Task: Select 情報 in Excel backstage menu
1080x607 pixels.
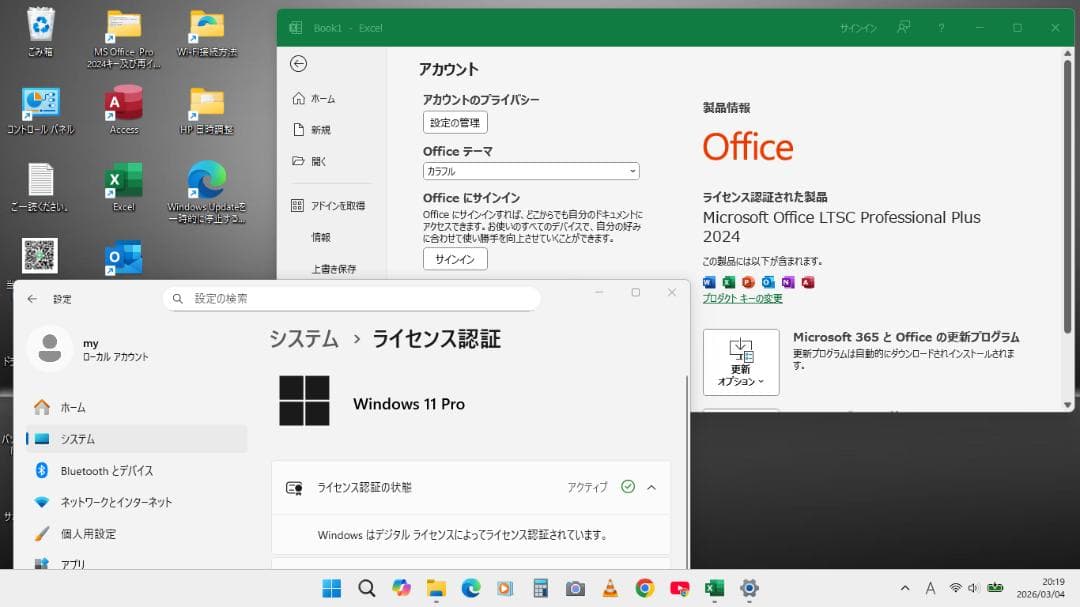Action: coord(321,237)
